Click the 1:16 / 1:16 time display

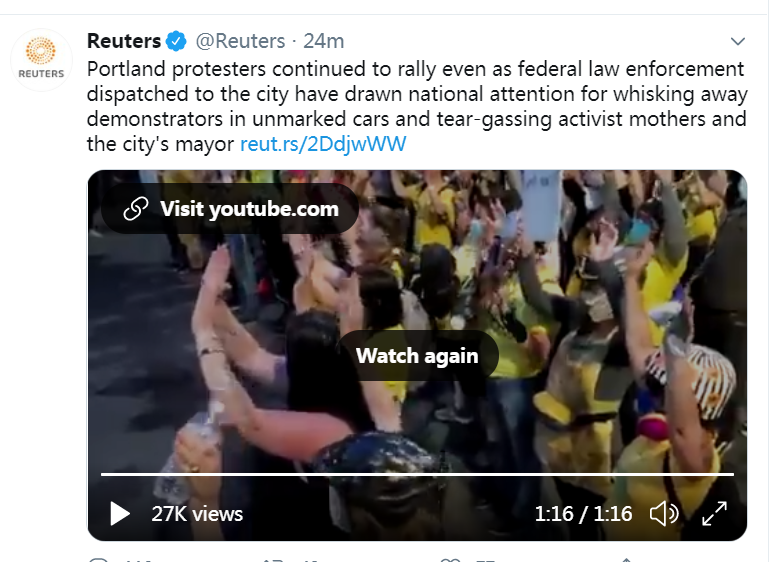(x=583, y=514)
